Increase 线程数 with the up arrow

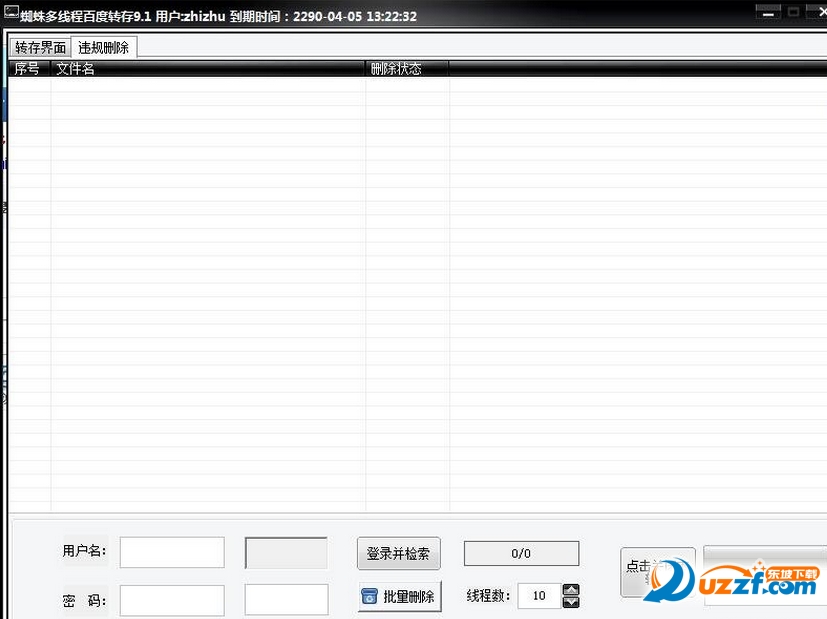[571, 590]
